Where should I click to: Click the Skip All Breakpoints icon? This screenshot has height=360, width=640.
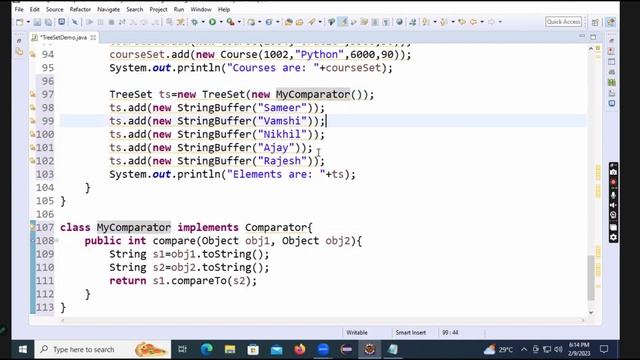75,22
